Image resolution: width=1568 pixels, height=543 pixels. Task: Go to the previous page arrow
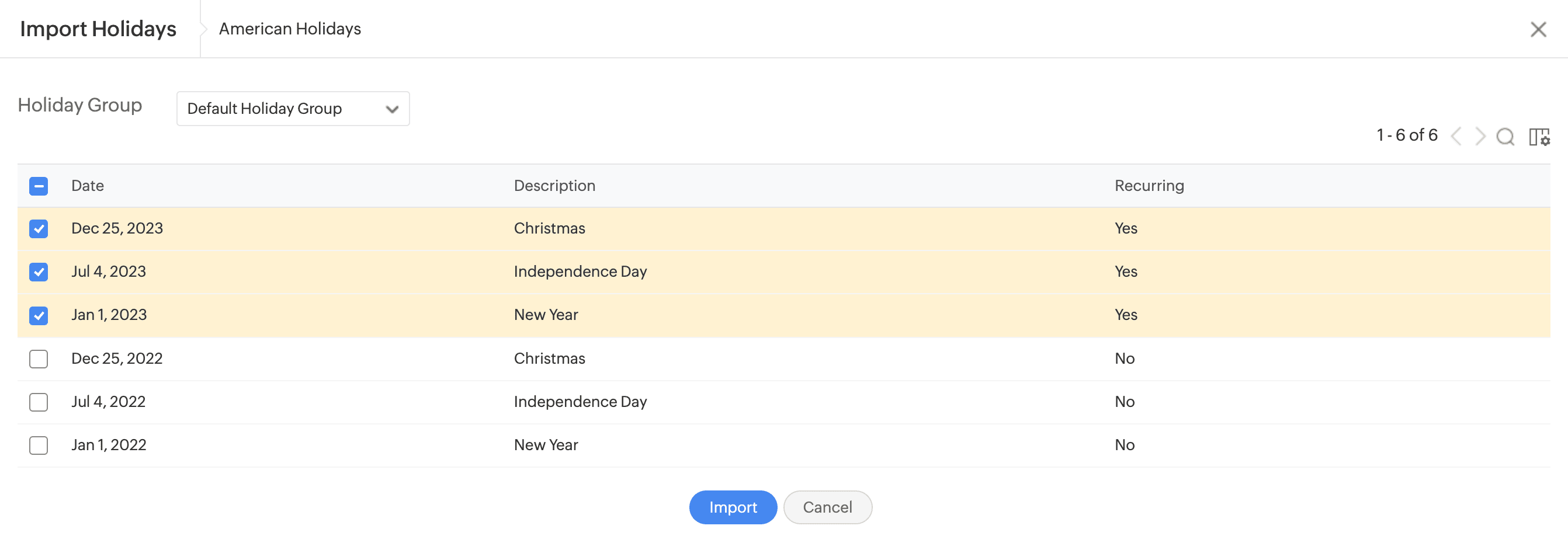pos(1456,136)
